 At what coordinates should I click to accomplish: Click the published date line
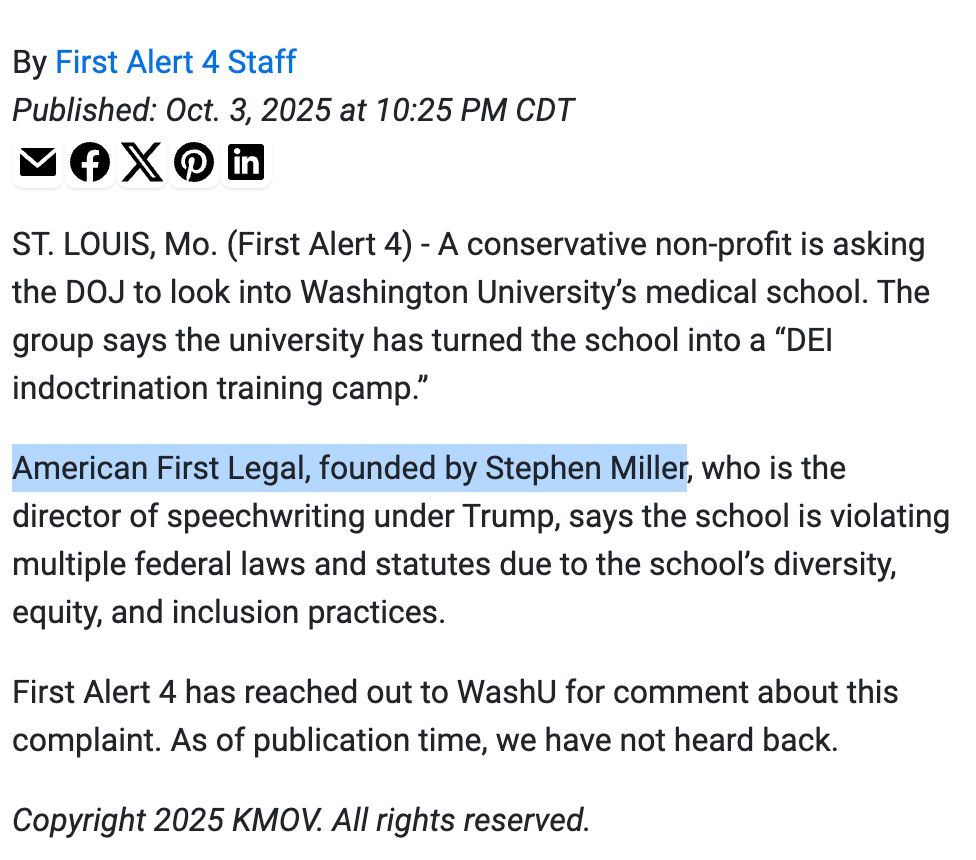[x=292, y=110]
